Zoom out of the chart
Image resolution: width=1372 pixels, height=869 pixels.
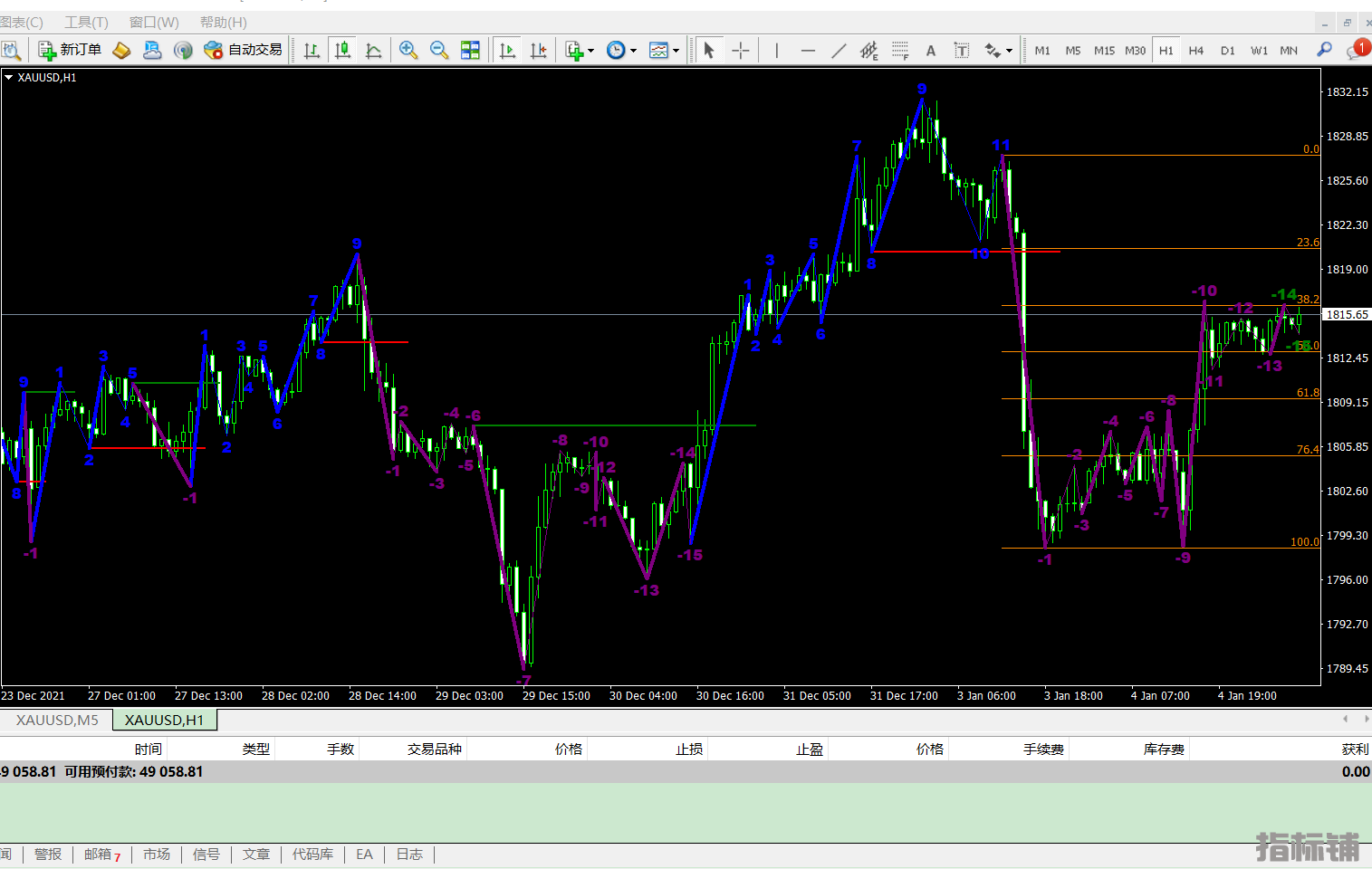coord(439,50)
